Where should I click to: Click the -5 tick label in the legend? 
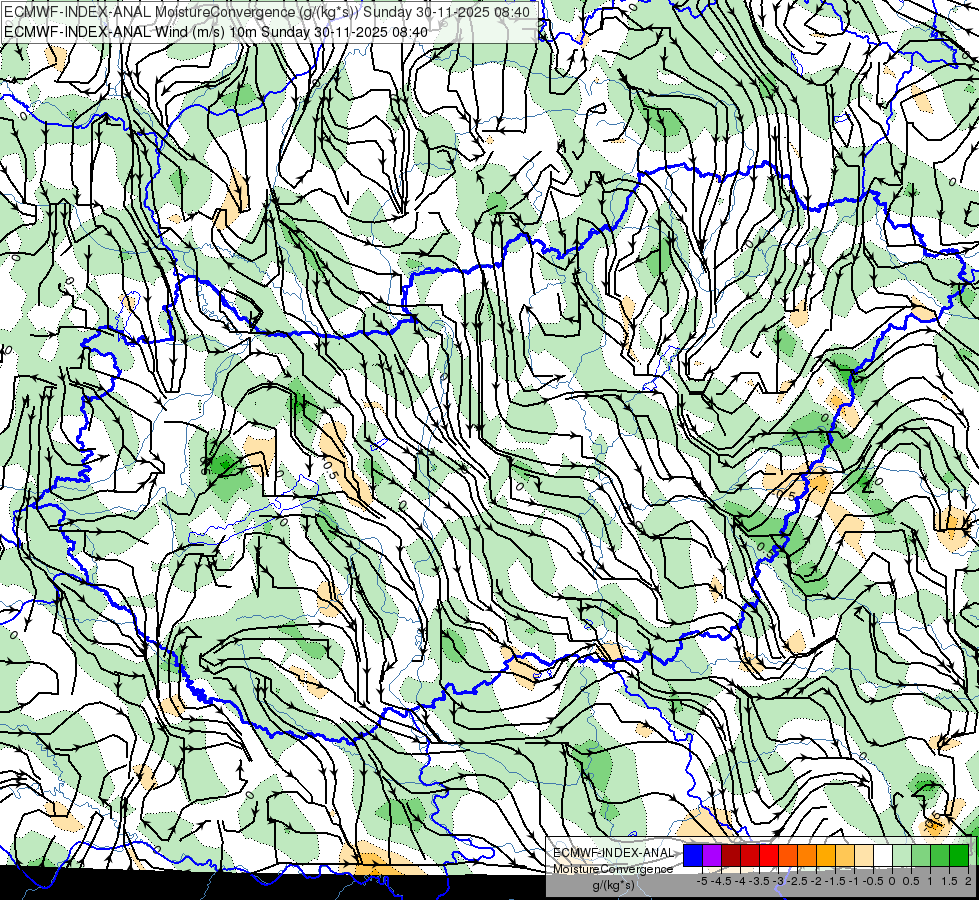point(702,881)
